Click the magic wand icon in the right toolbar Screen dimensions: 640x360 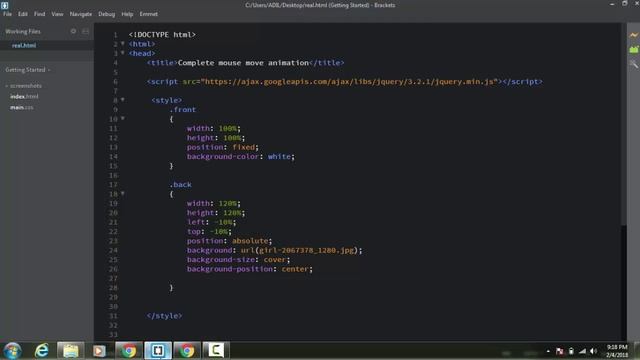click(633, 64)
